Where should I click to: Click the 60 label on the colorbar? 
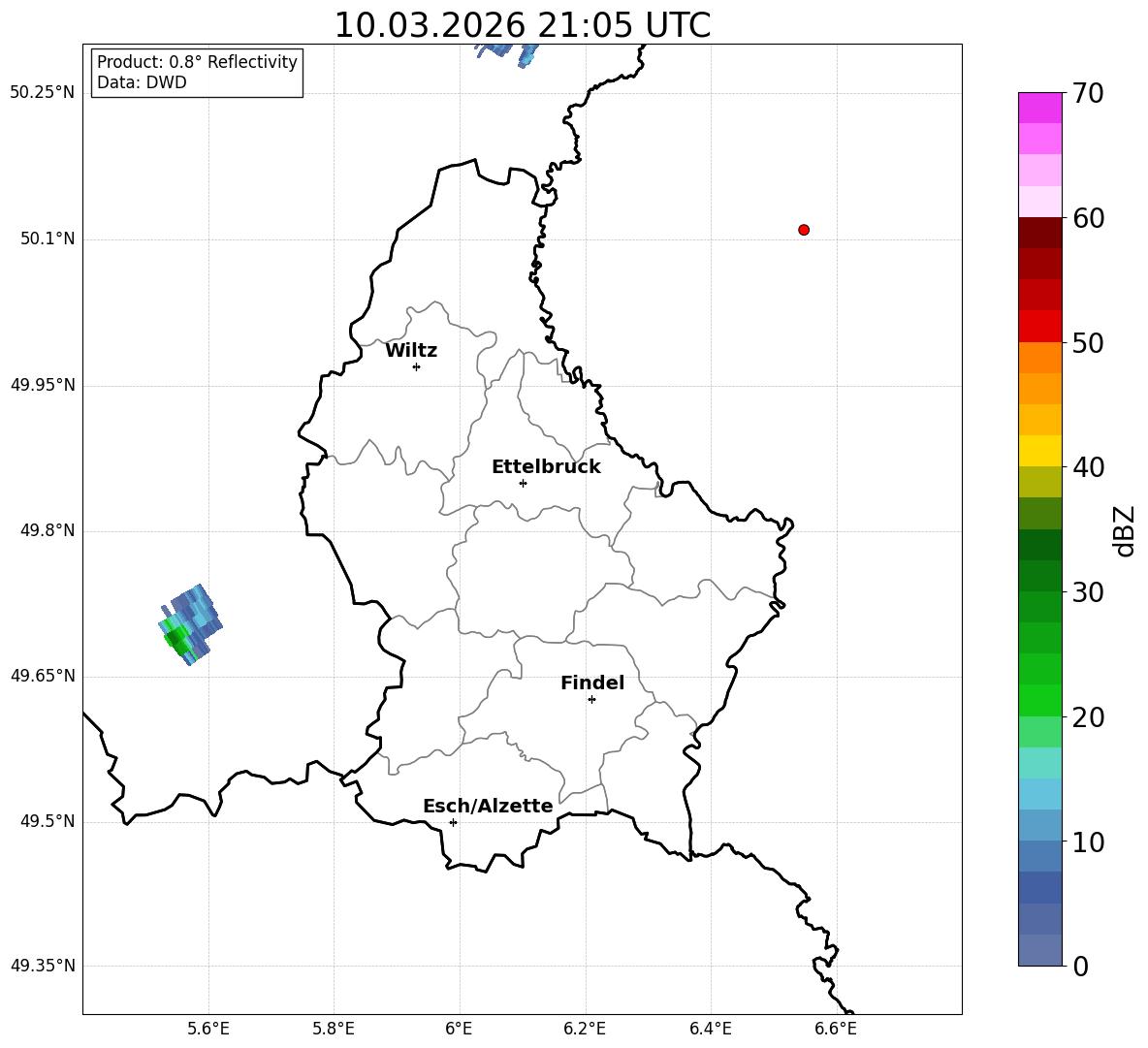[1088, 218]
